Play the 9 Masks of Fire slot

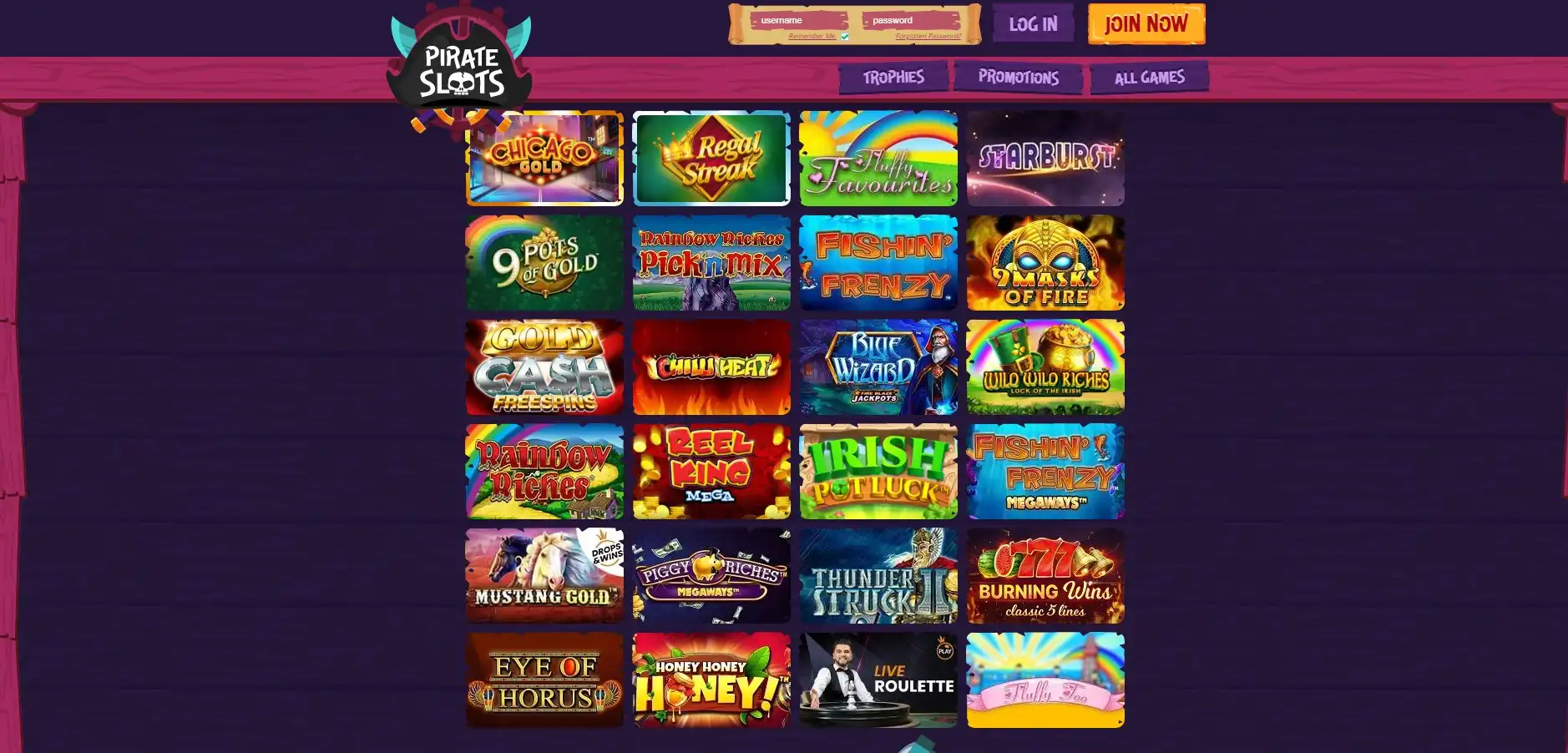[x=1045, y=263]
